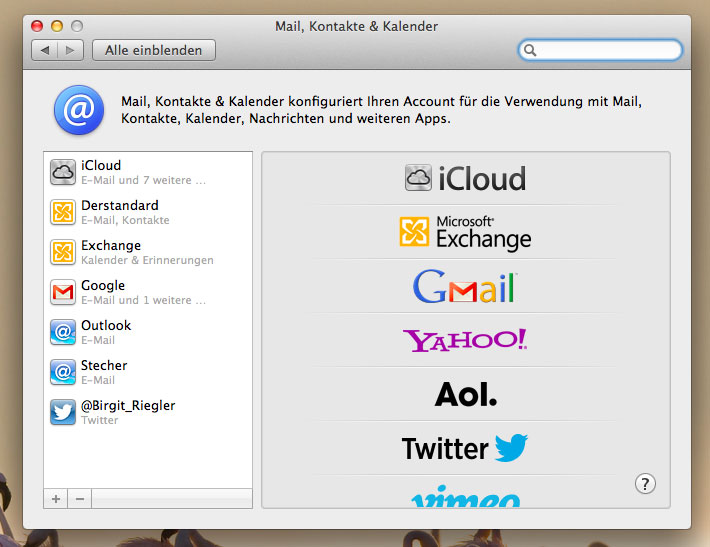This screenshot has height=547, width=710.
Task: Click the 'E-Mail und 1 weitere ...' subtitle
Action: pyautogui.click(x=144, y=300)
